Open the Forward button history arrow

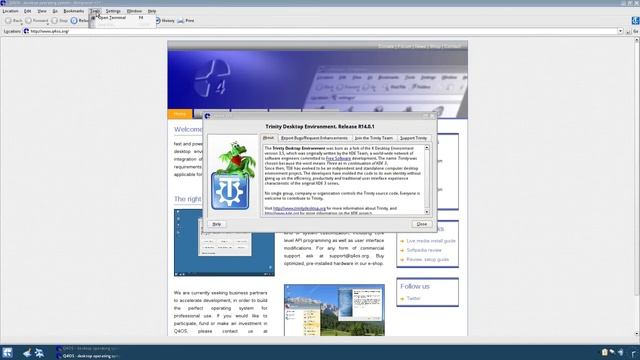pyautogui.click(x=48, y=23)
